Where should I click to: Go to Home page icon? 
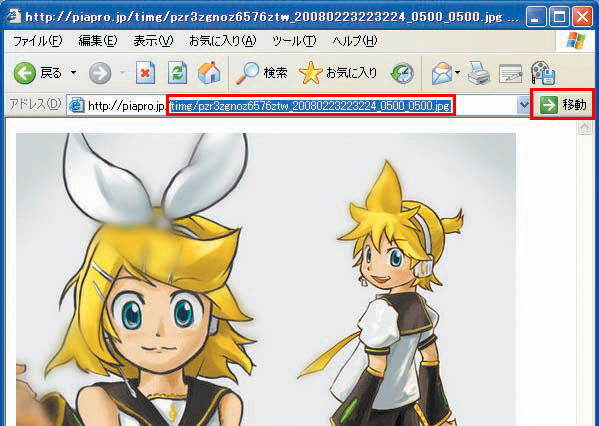click(x=209, y=72)
